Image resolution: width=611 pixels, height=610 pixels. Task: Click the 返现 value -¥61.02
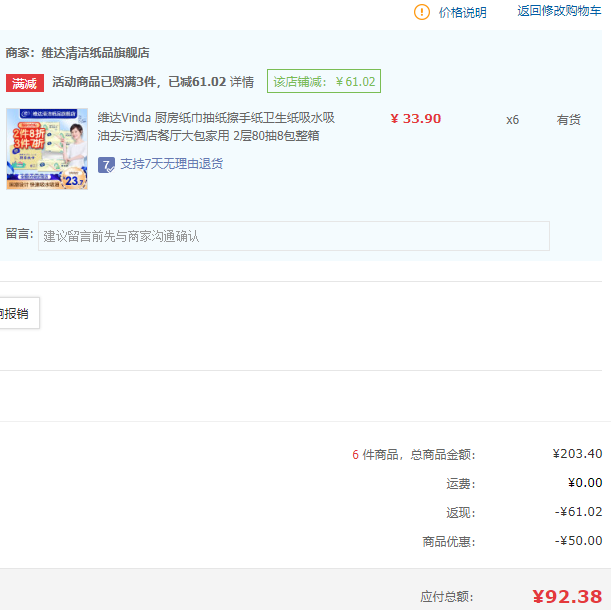[x=578, y=512]
